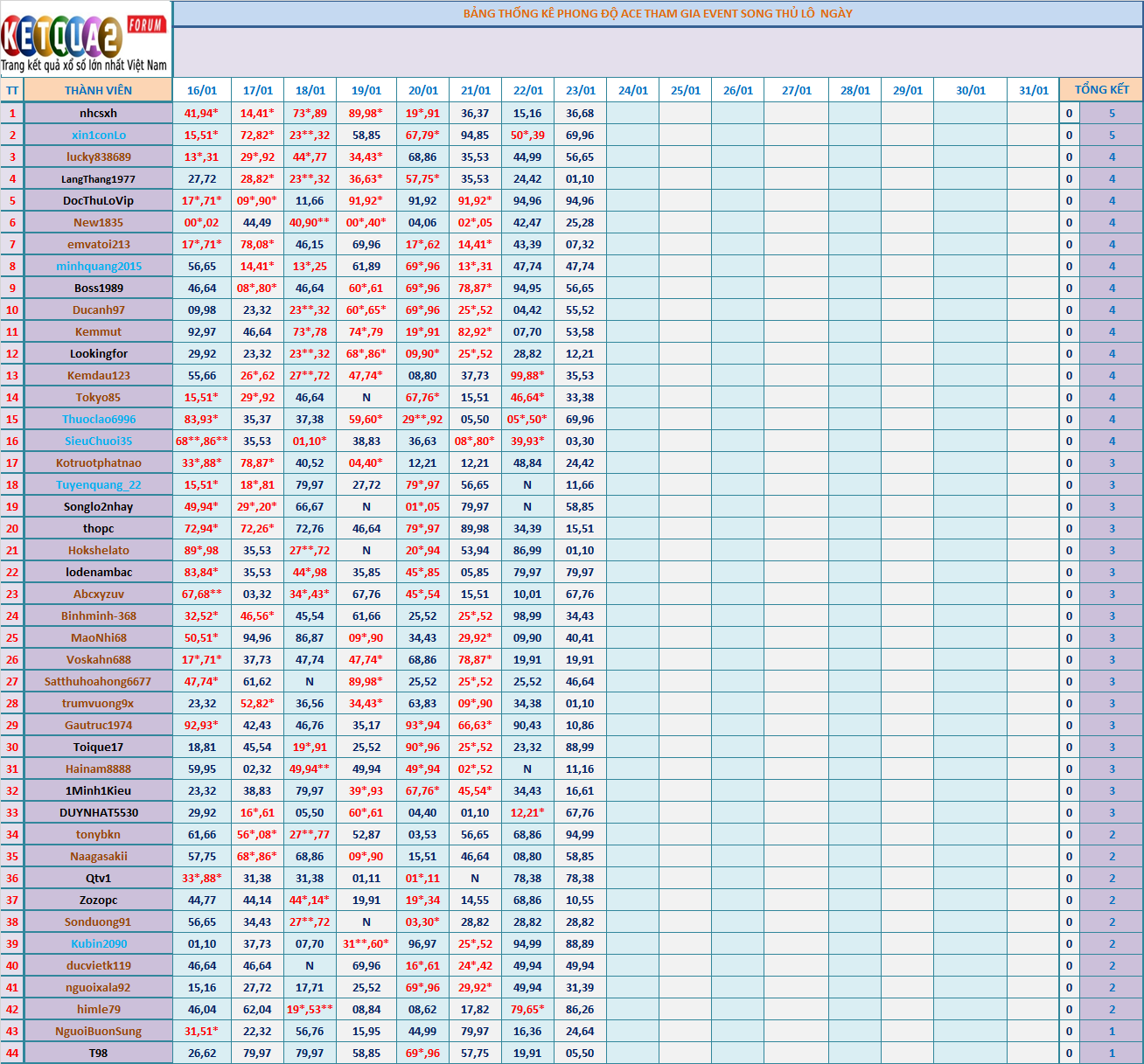The image size is (1144, 1064).
Task: Select member name NguoiBuonSung
Action: [98, 1031]
